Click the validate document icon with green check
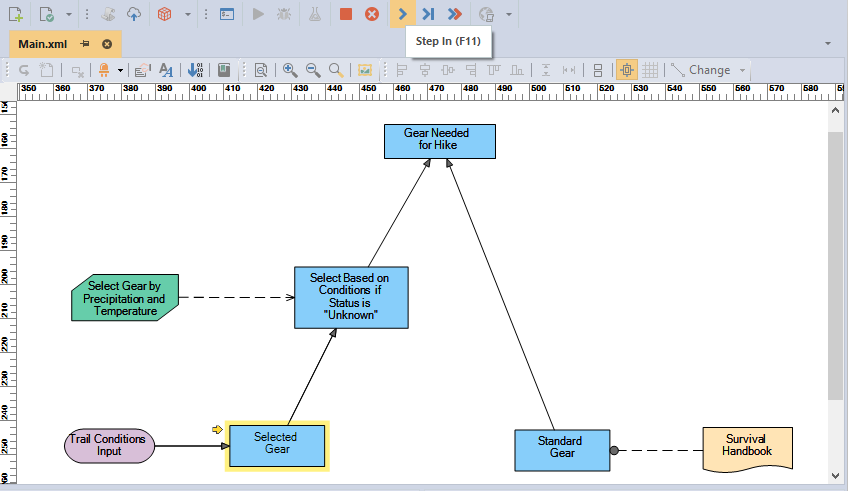This screenshot has width=848, height=491. pos(47,14)
